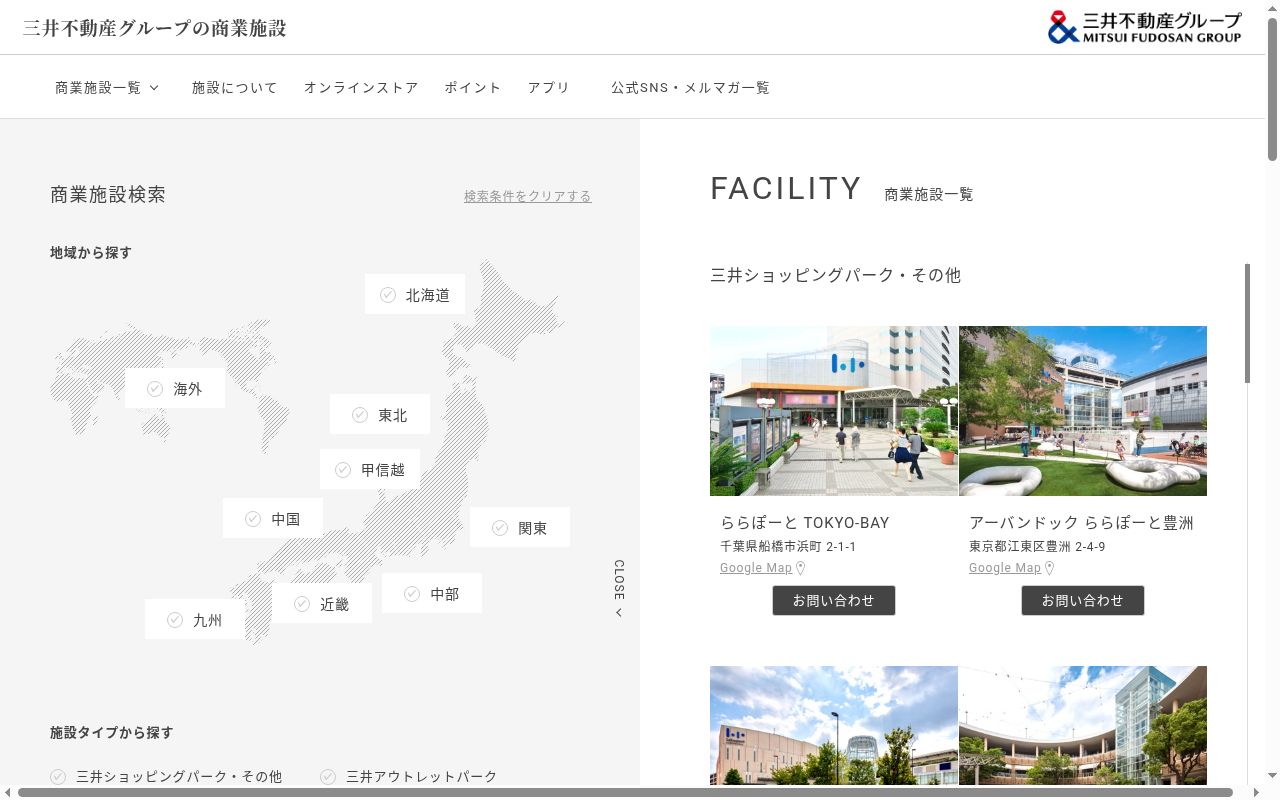
Task: Check the 中国 region option
Action: tap(273, 519)
